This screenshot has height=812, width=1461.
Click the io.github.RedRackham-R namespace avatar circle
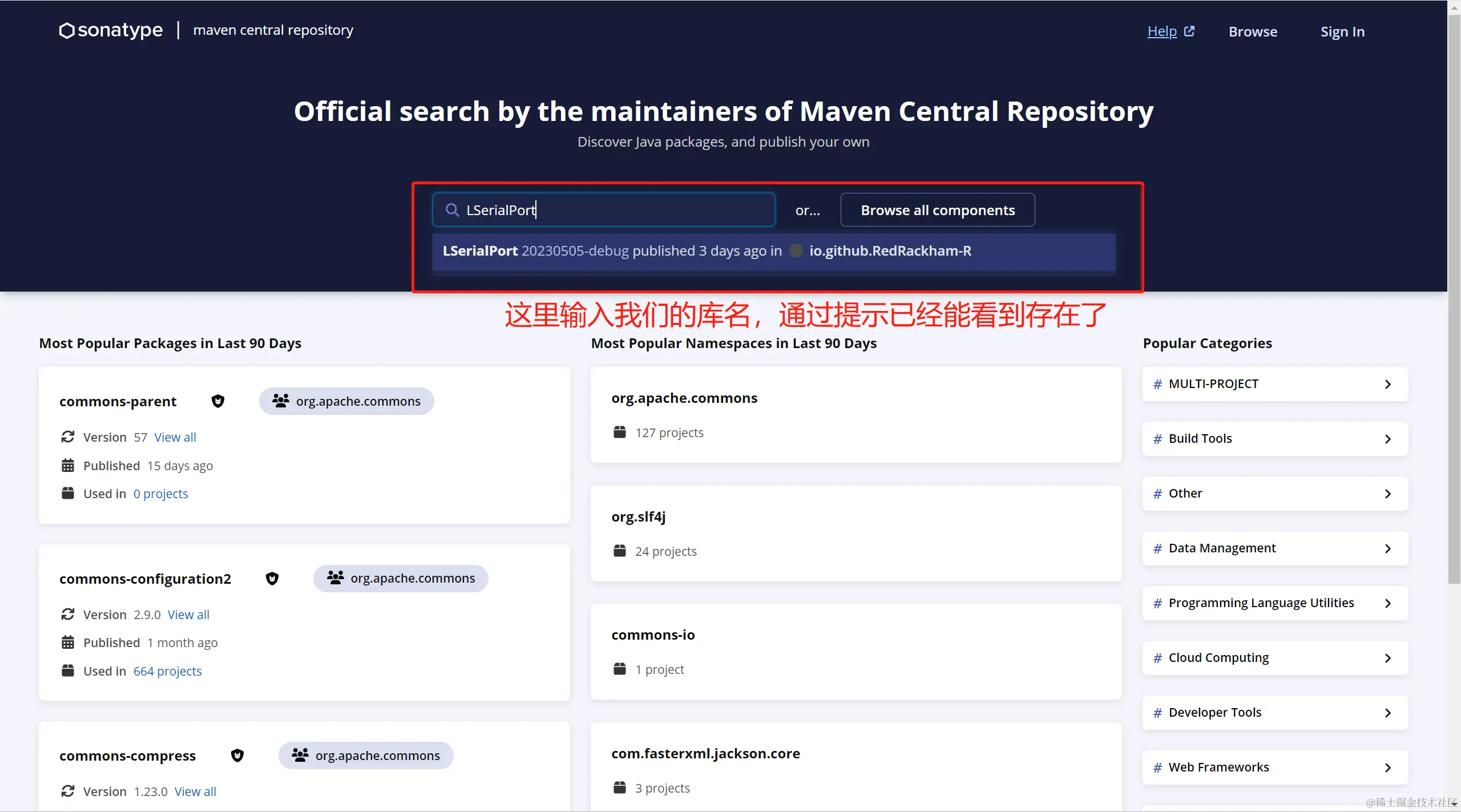pyautogui.click(x=796, y=251)
